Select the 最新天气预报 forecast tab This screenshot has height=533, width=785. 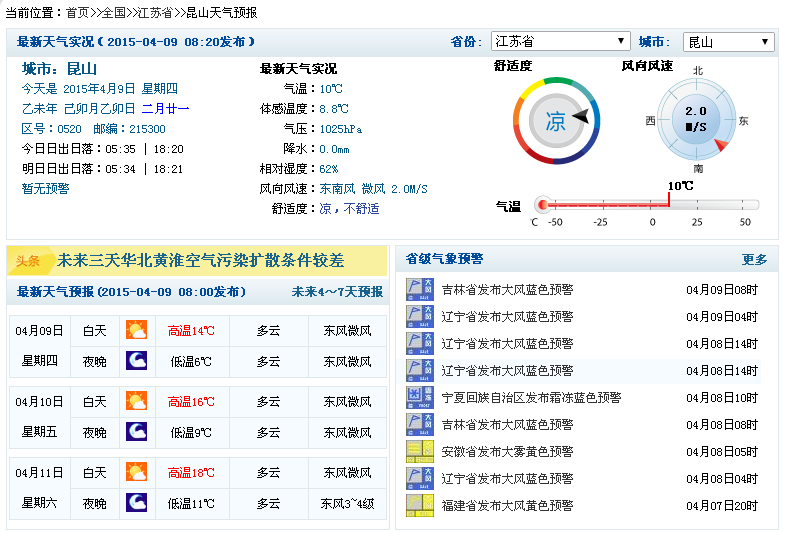coord(130,292)
